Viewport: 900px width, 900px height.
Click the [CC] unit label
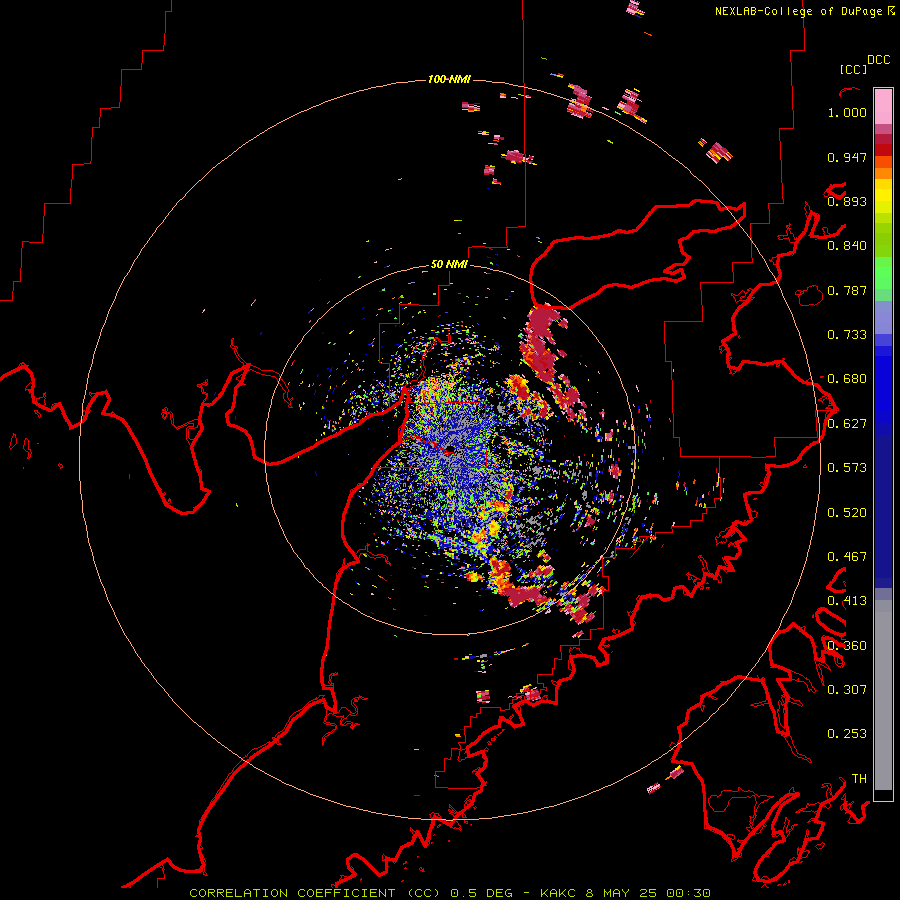pyautogui.click(x=853, y=69)
